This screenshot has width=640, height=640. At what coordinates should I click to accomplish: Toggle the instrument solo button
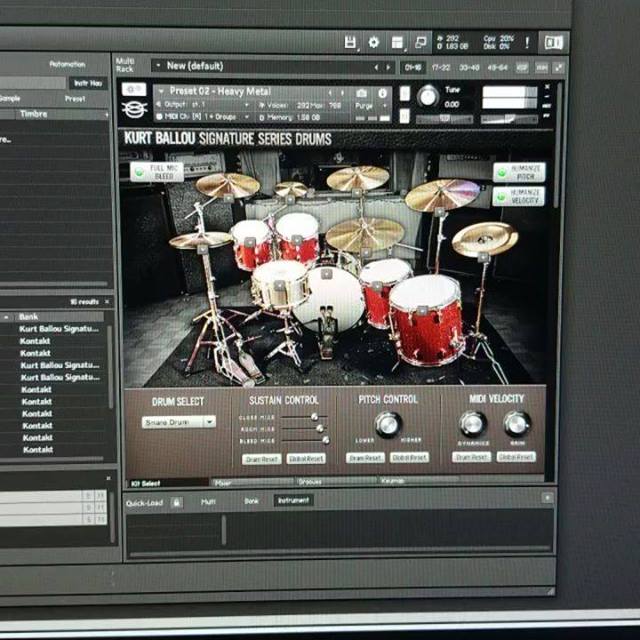[x=404, y=93]
